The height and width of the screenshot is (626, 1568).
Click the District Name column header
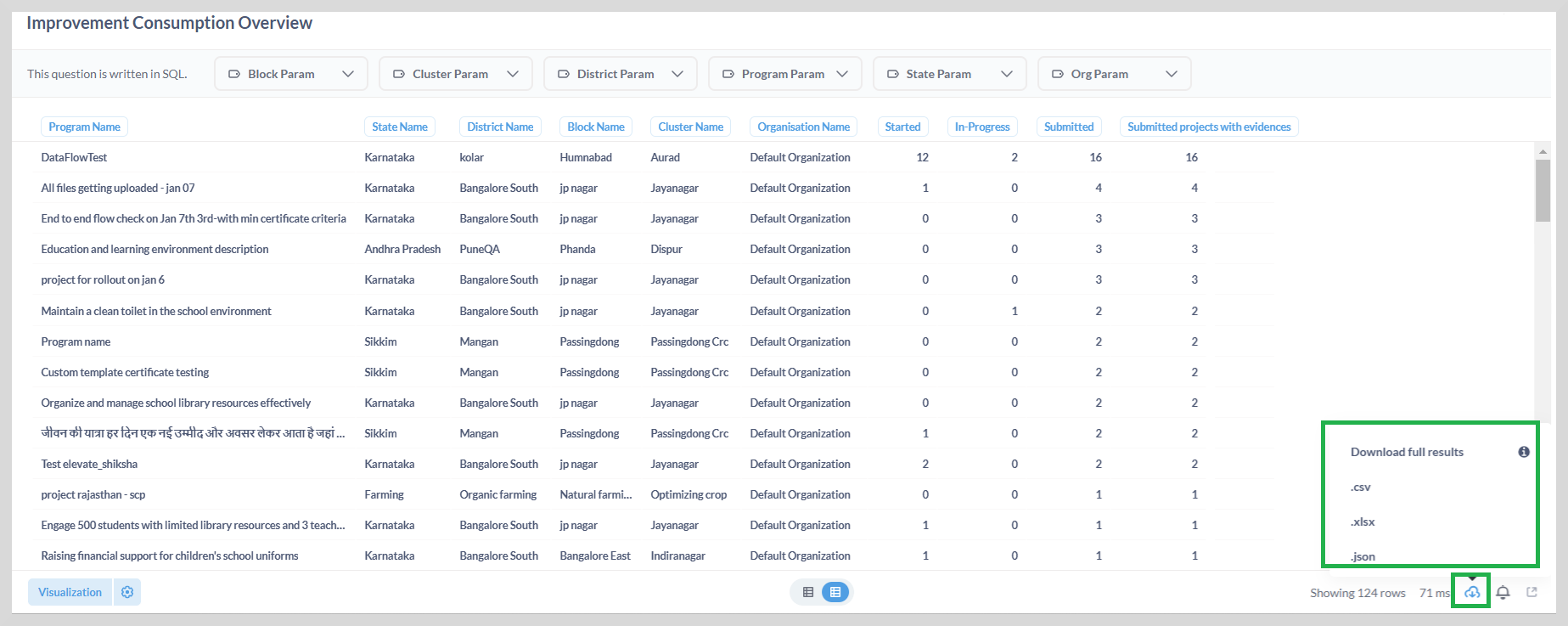500,127
